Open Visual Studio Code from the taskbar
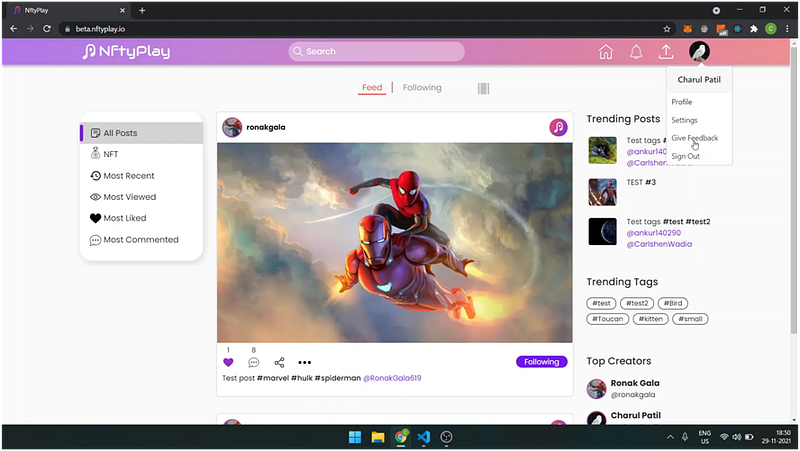Viewport: 800px width, 451px height. pos(423,437)
